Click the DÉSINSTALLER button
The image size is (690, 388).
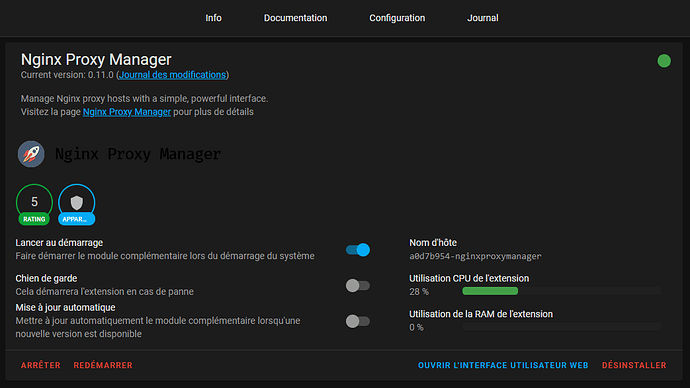coord(634,365)
